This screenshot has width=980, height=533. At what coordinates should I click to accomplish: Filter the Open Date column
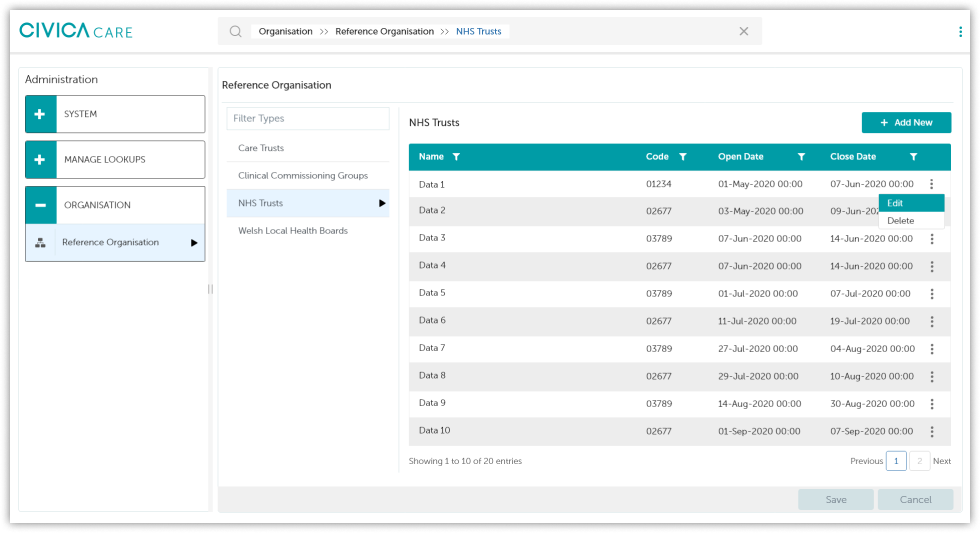click(x=801, y=157)
